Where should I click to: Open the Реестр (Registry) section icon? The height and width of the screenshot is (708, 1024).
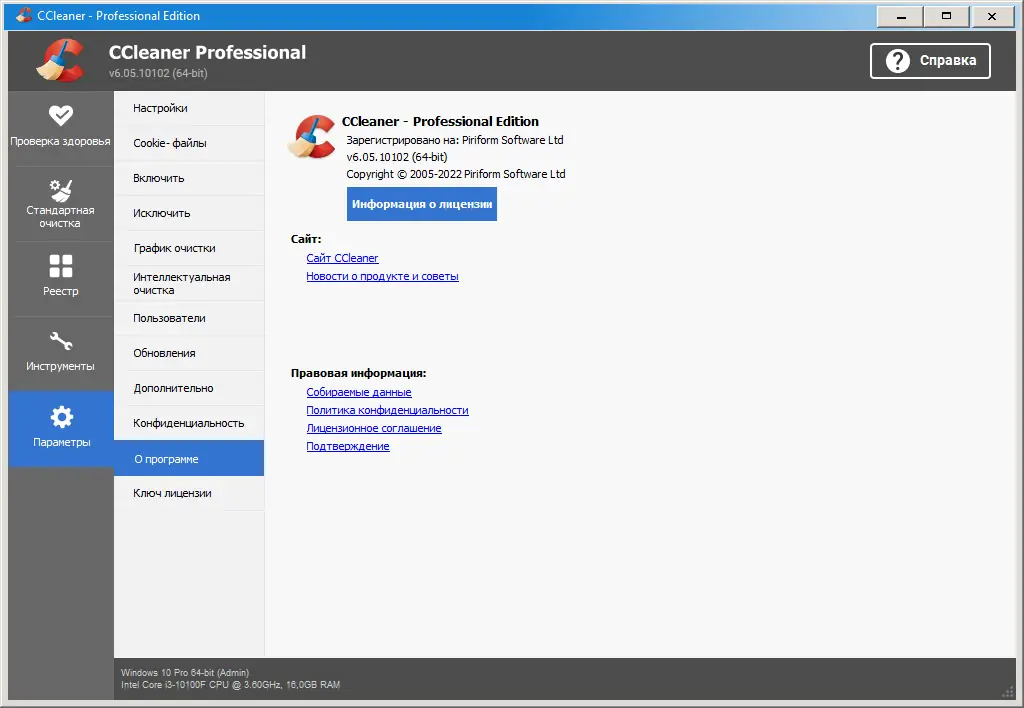[x=60, y=263]
